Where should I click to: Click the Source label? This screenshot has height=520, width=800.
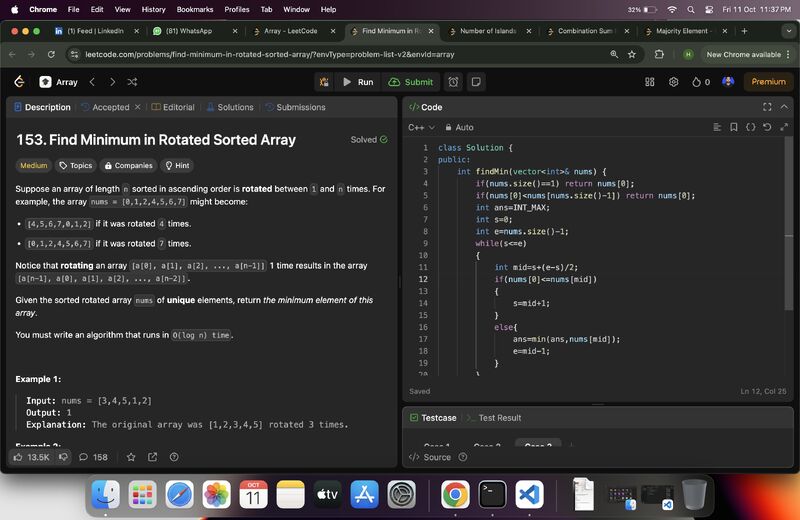[x=437, y=457]
